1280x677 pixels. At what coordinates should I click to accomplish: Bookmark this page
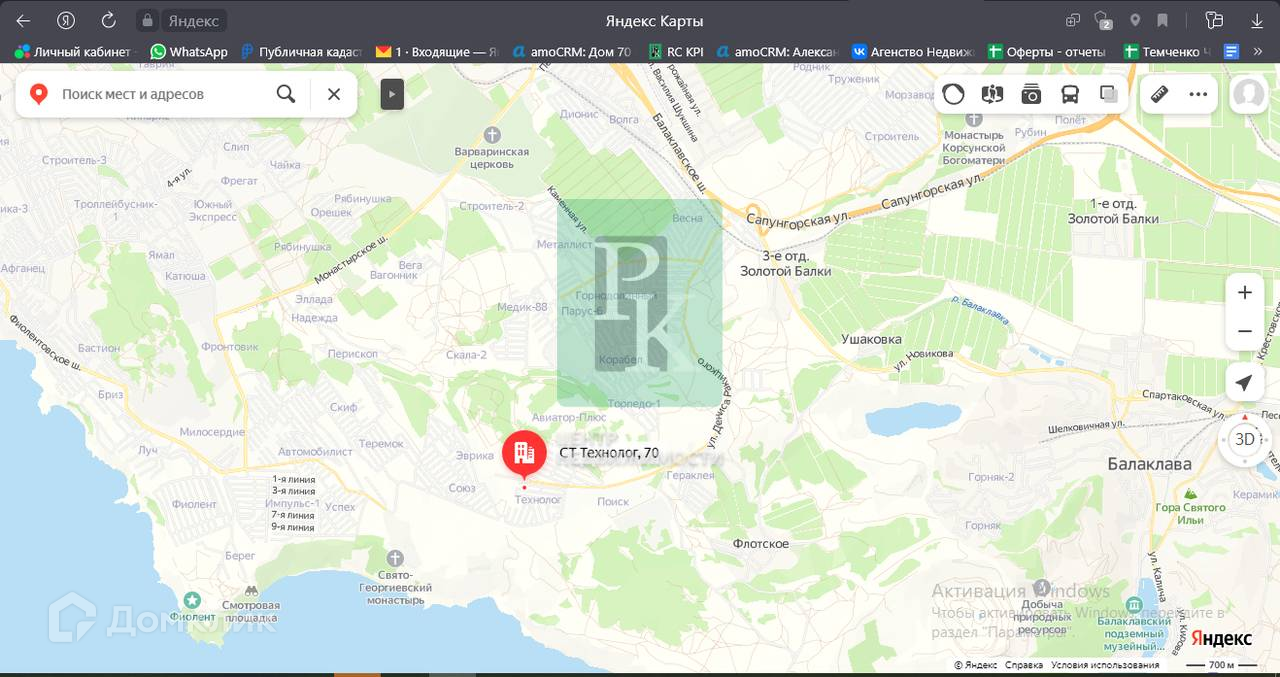(1163, 20)
